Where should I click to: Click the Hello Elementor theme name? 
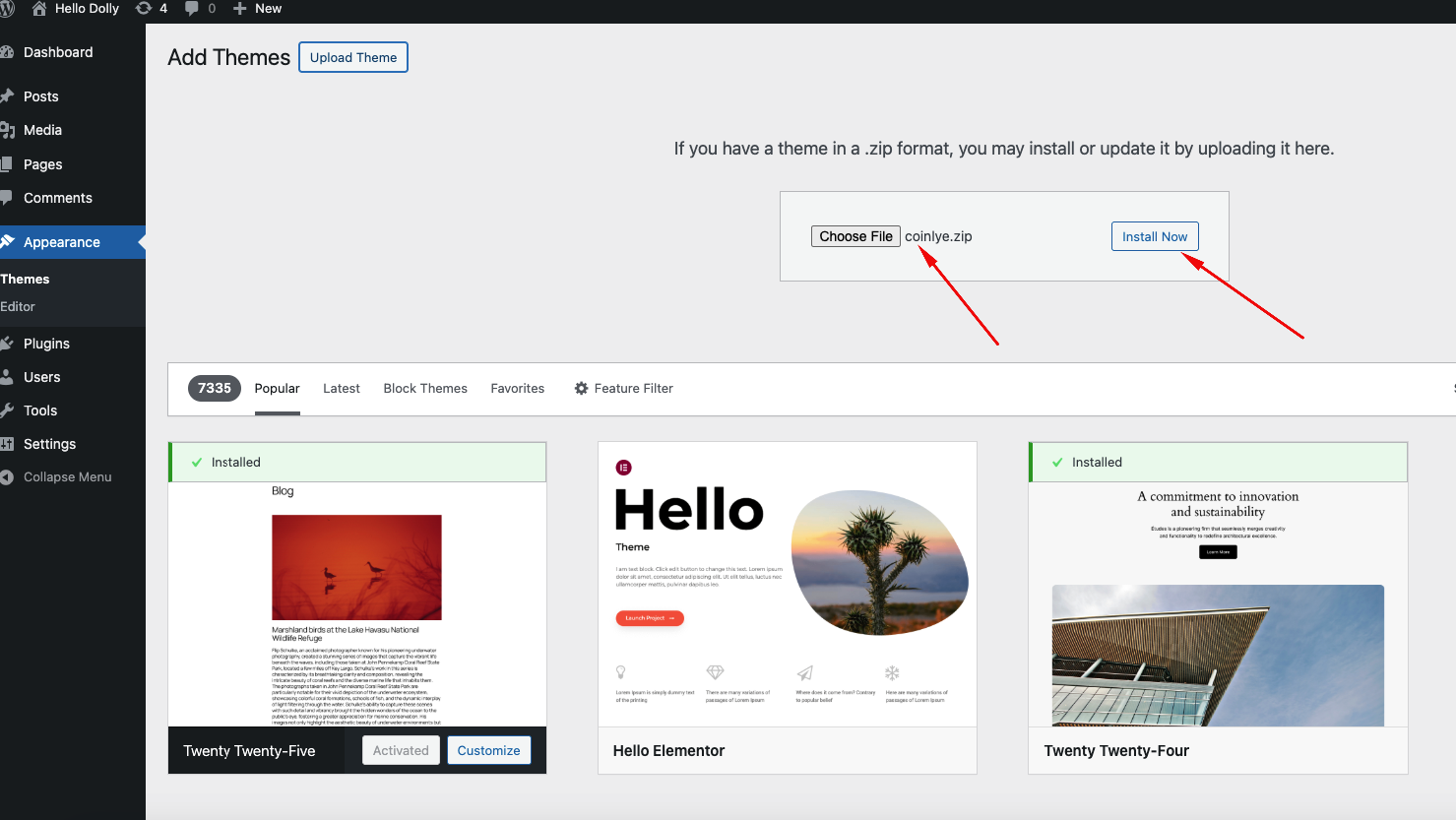(669, 751)
